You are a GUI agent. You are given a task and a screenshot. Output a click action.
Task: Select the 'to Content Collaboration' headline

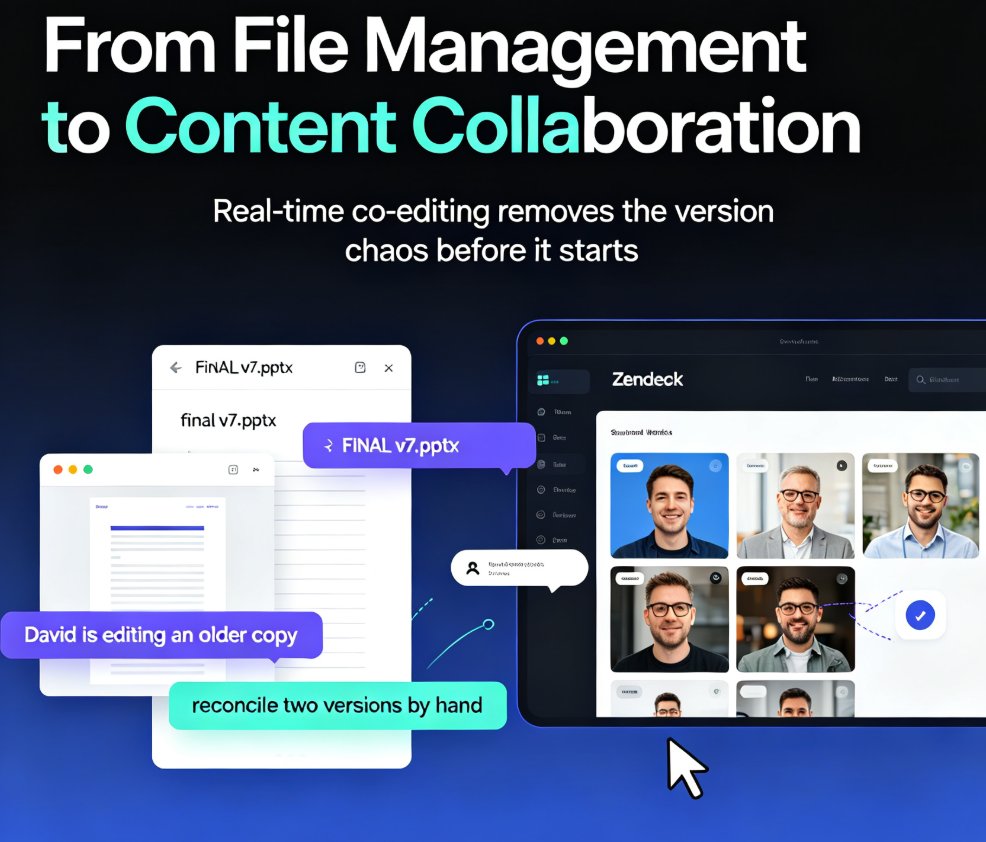click(451, 126)
